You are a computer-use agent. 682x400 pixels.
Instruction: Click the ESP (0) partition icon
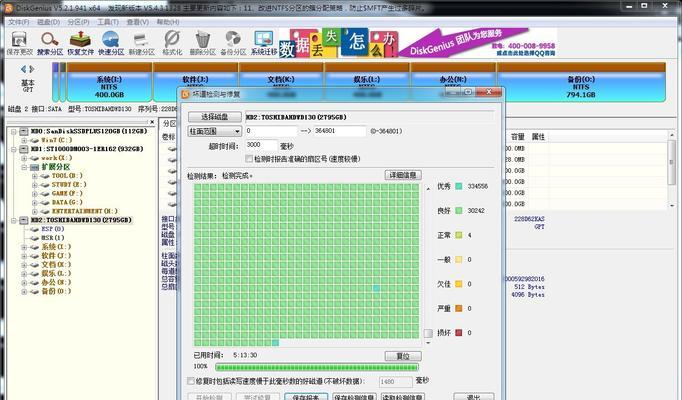pos(35,229)
